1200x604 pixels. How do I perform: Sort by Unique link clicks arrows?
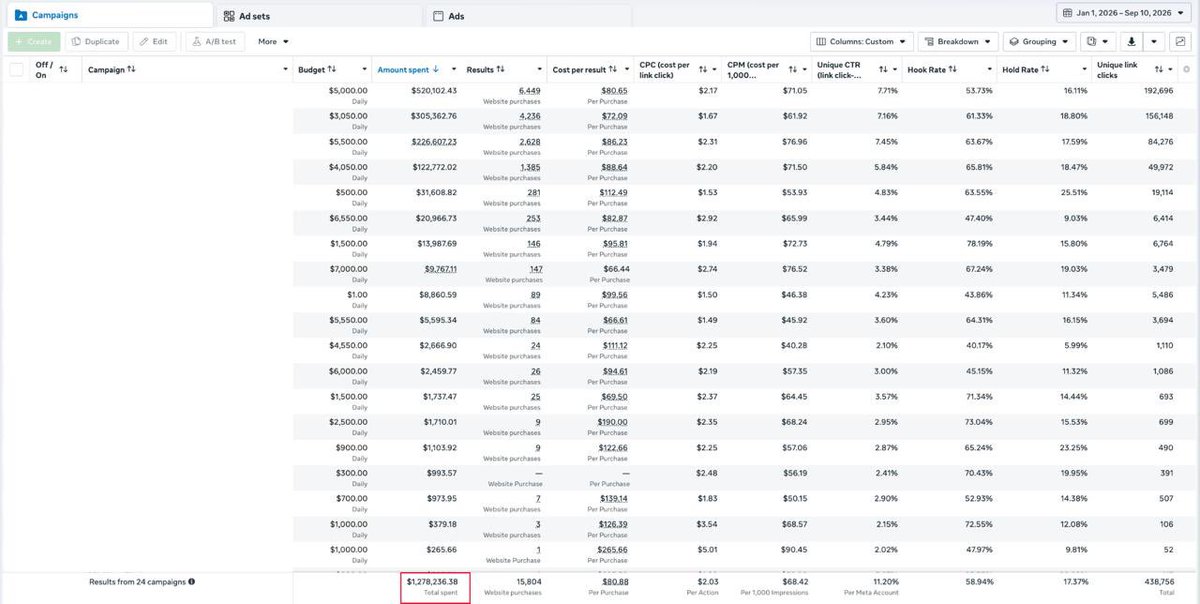[1158, 69]
